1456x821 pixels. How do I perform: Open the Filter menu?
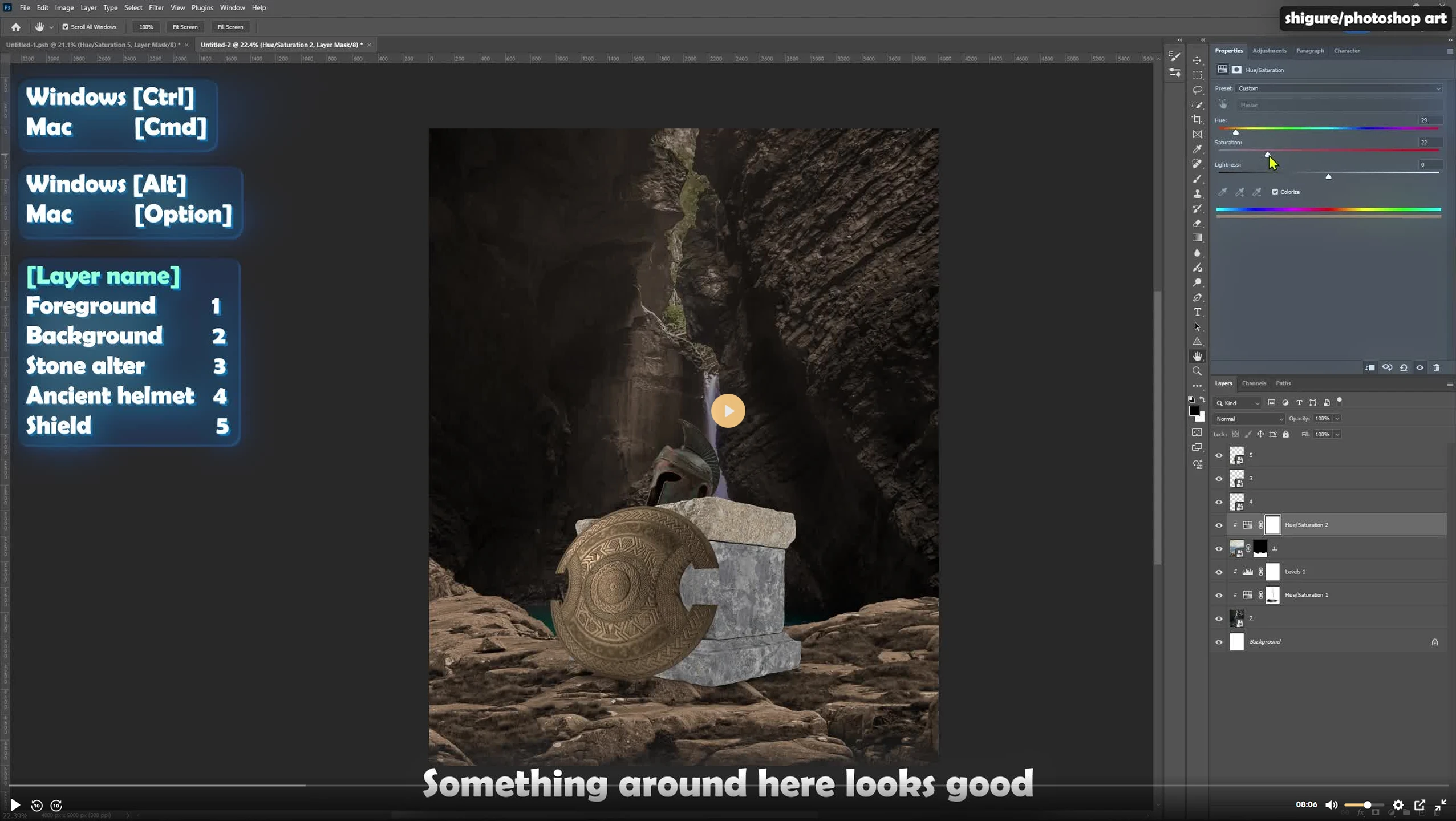point(156,7)
